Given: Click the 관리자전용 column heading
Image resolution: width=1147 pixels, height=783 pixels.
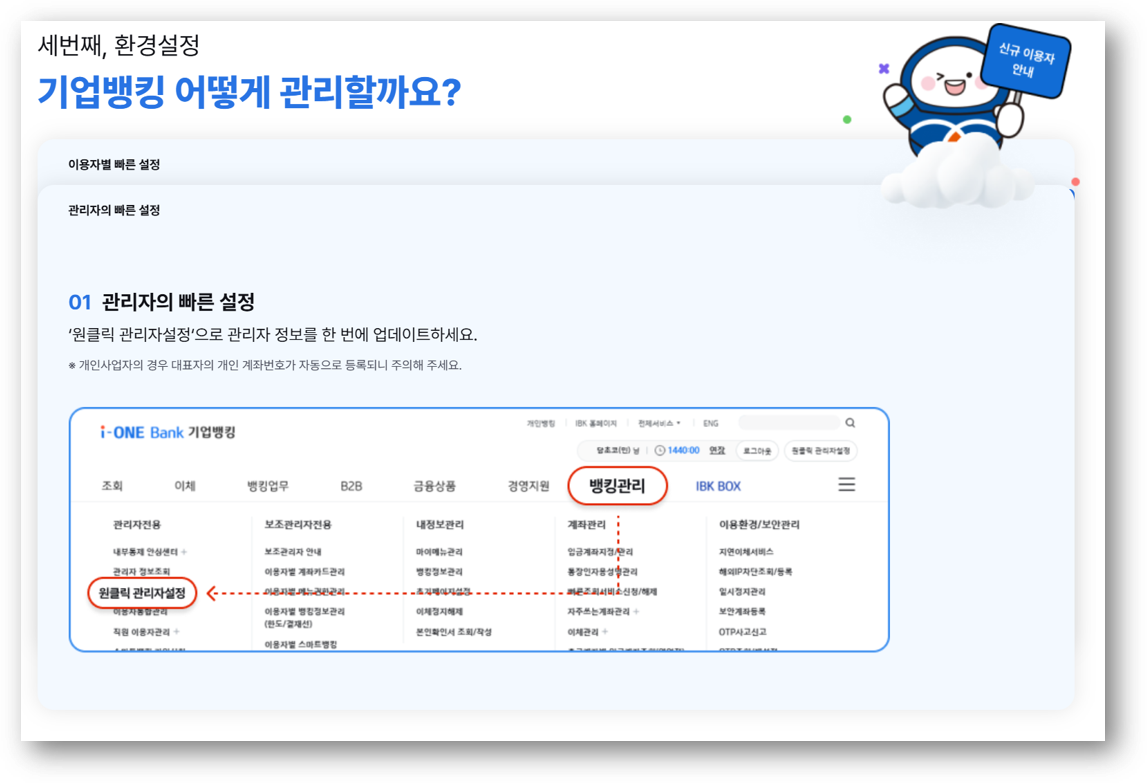Looking at the screenshot, I should pyautogui.click(x=137, y=525).
